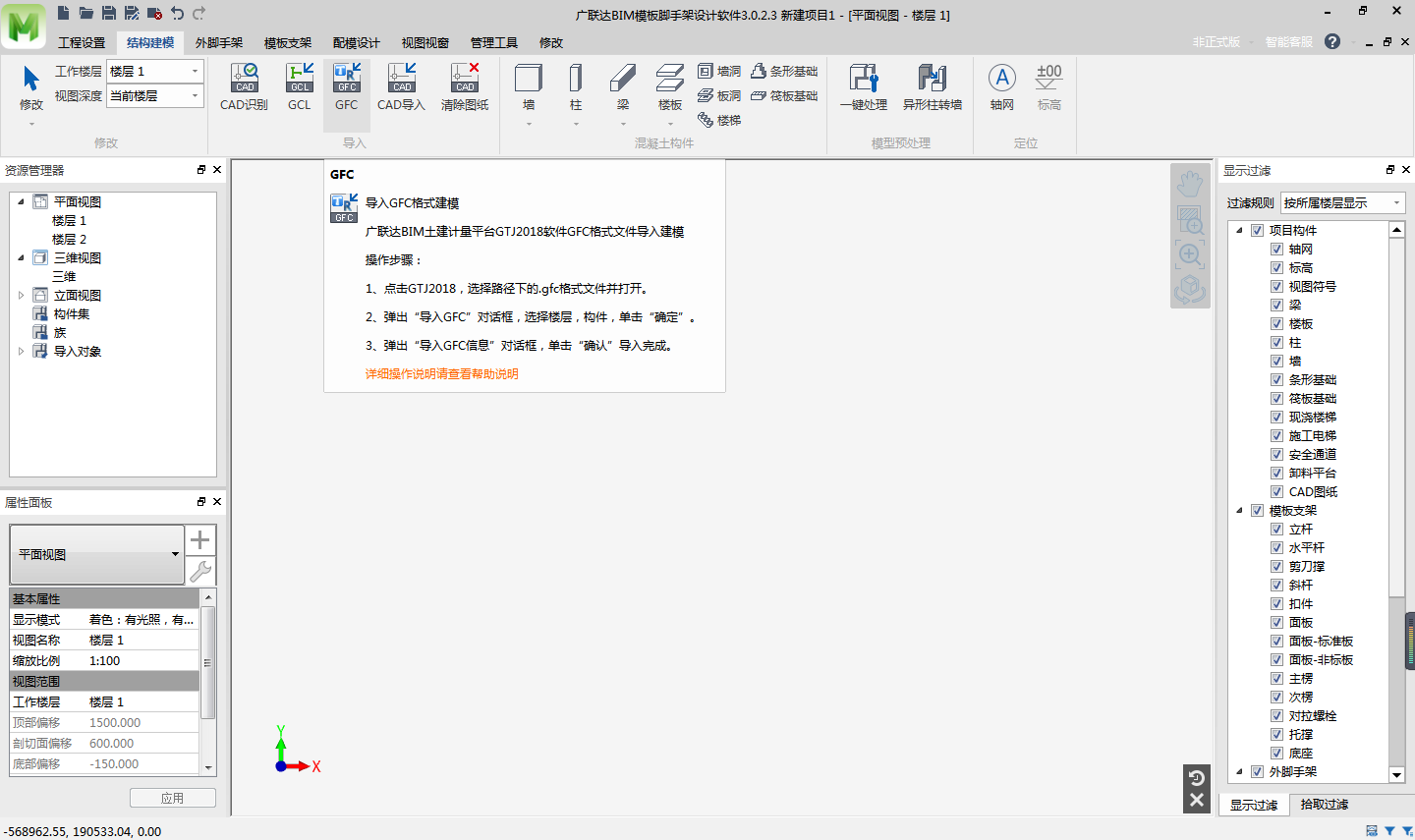Toggle the CAD图纸 checkbox

(x=1276, y=492)
